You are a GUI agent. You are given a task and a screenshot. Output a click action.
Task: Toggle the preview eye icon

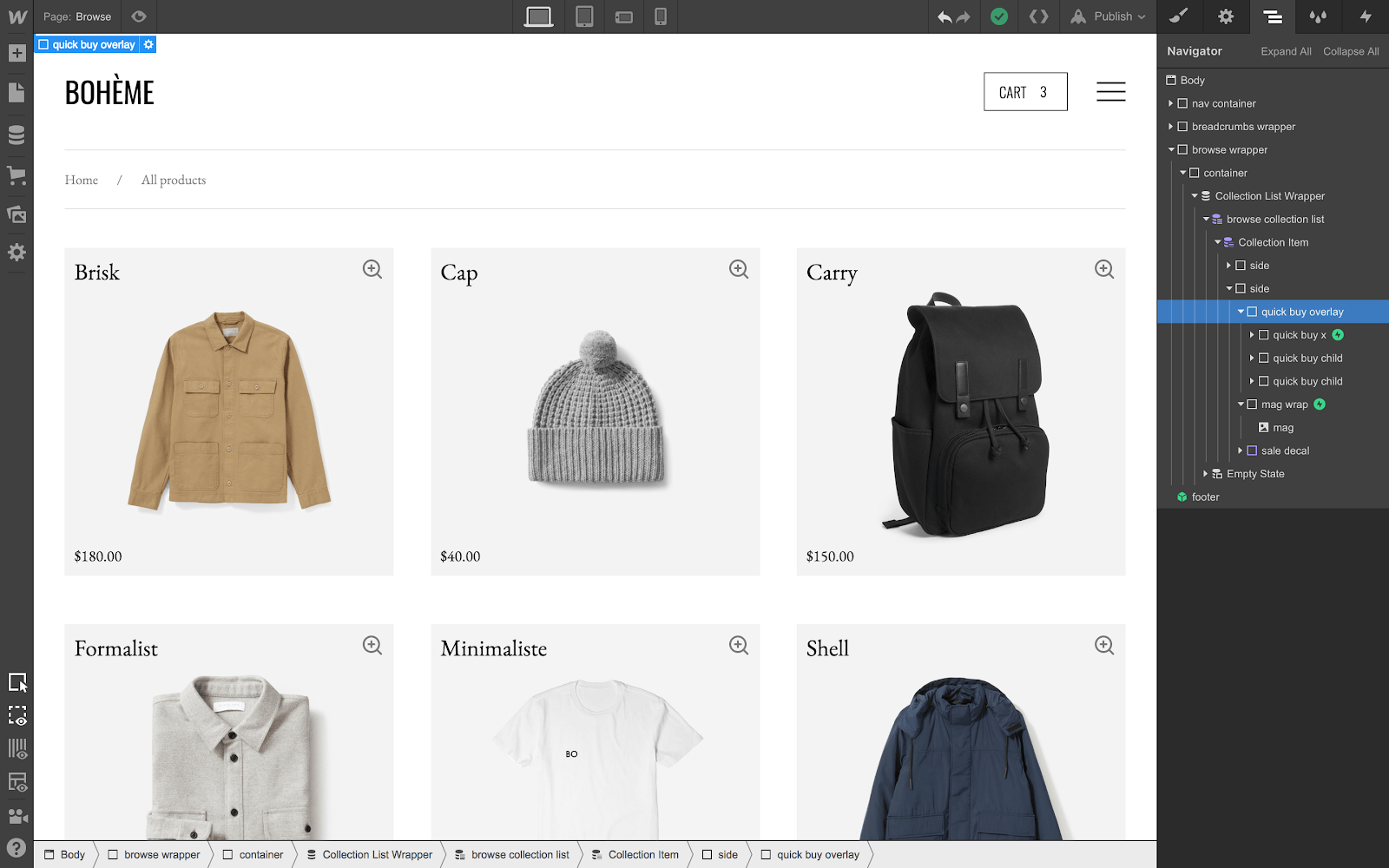click(139, 16)
